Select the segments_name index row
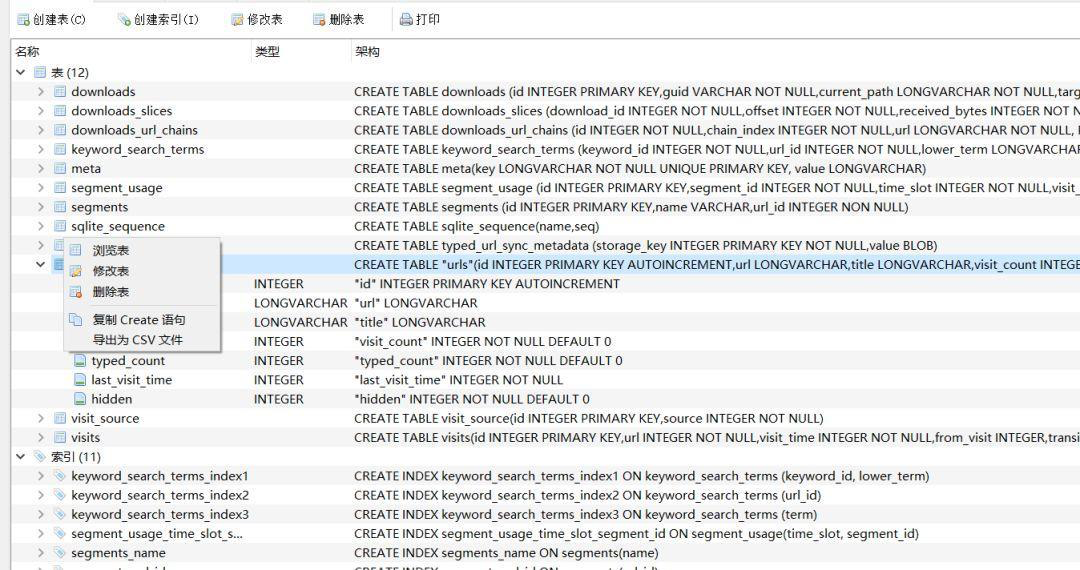Image resolution: width=1080 pixels, height=570 pixels. [x=546, y=553]
